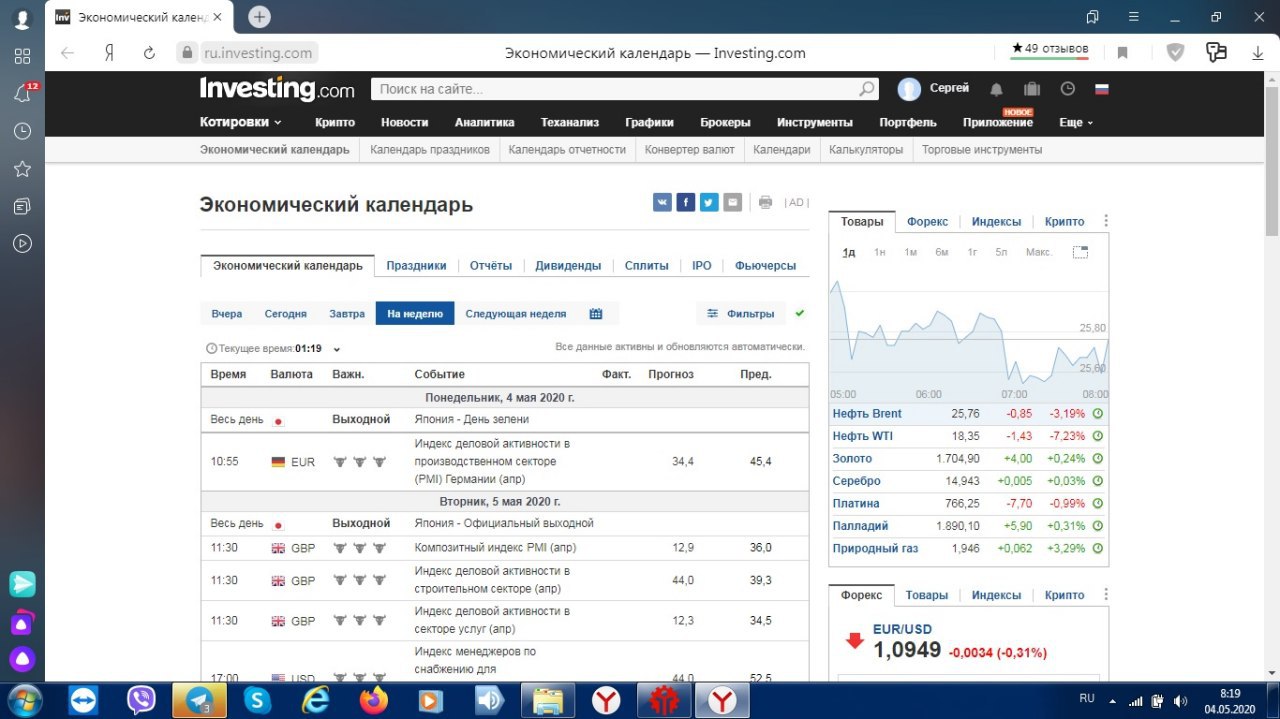Set chart range to 1н
This screenshot has width=1280, height=719.
click(x=879, y=252)
